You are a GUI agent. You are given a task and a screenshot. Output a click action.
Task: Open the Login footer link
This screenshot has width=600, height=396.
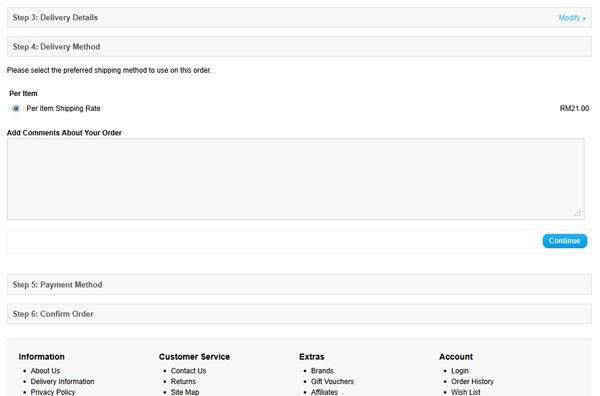click(460, 371)
